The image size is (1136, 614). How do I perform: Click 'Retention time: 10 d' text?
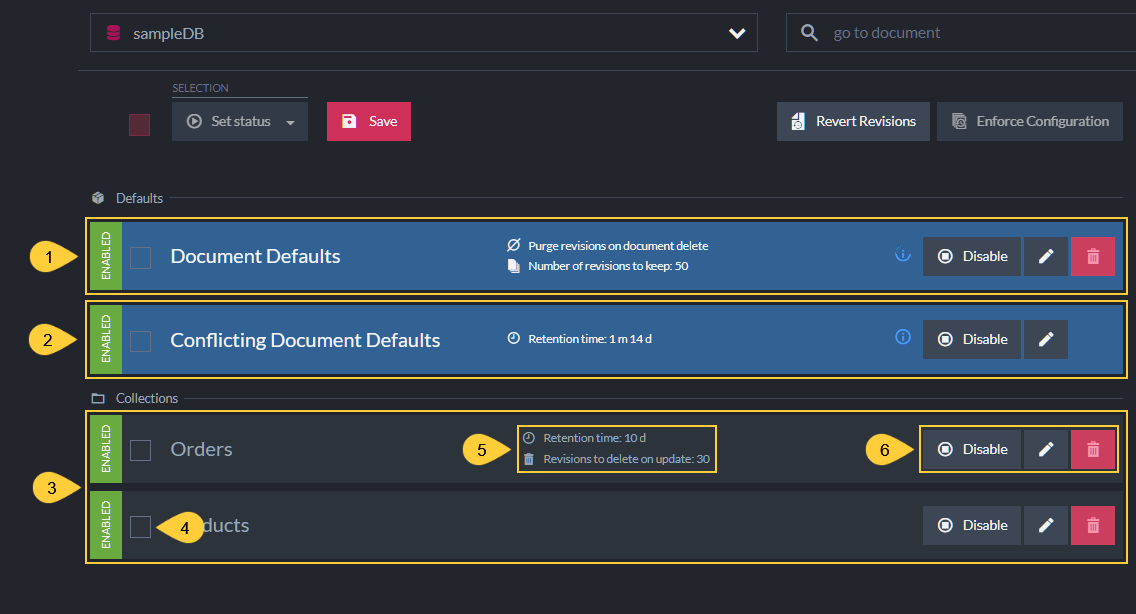click(x=594, y=438)
